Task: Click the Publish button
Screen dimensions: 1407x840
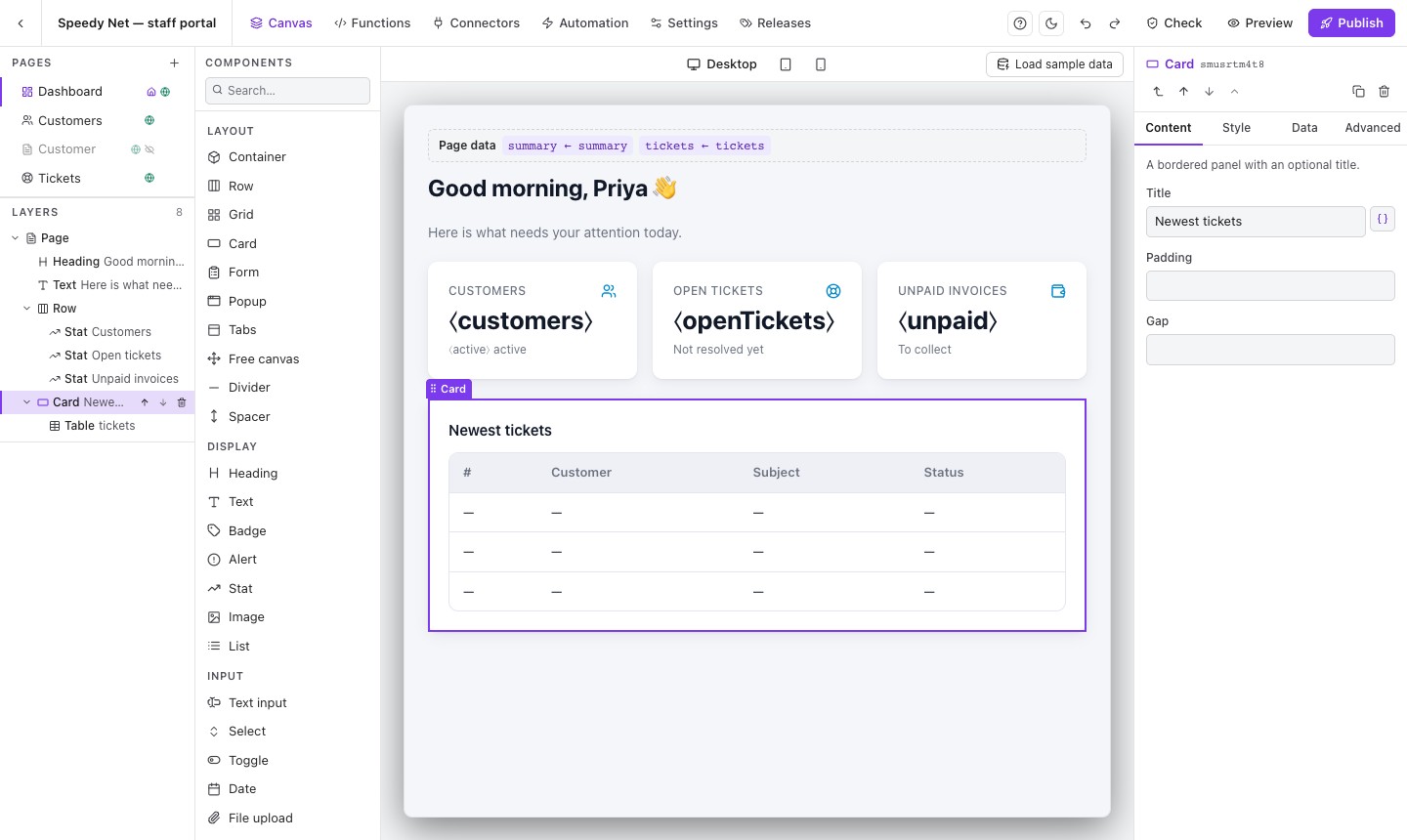Action: pyautogui.click(x=1351, y=23)
